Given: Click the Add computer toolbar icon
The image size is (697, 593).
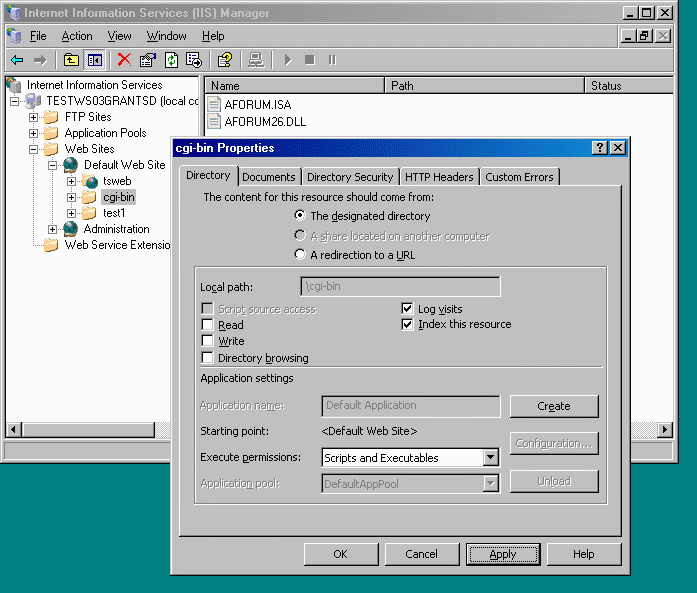Looking at the screenshot, I should 256,60.
